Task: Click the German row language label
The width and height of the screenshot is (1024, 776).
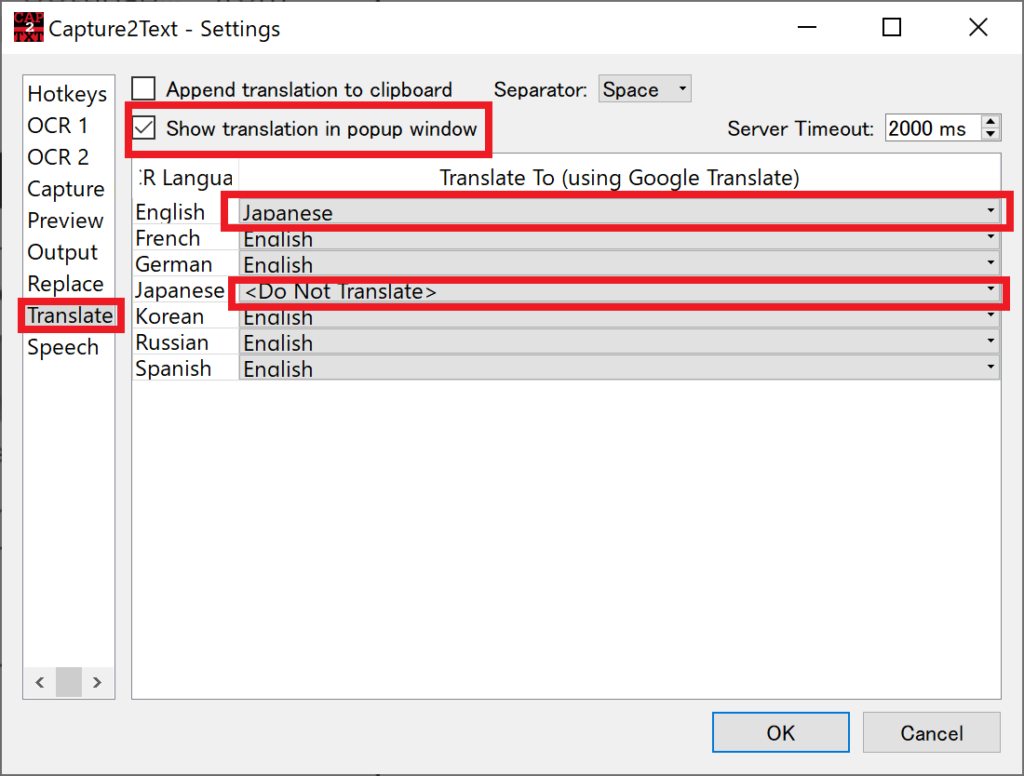Action: pos(174,264)
